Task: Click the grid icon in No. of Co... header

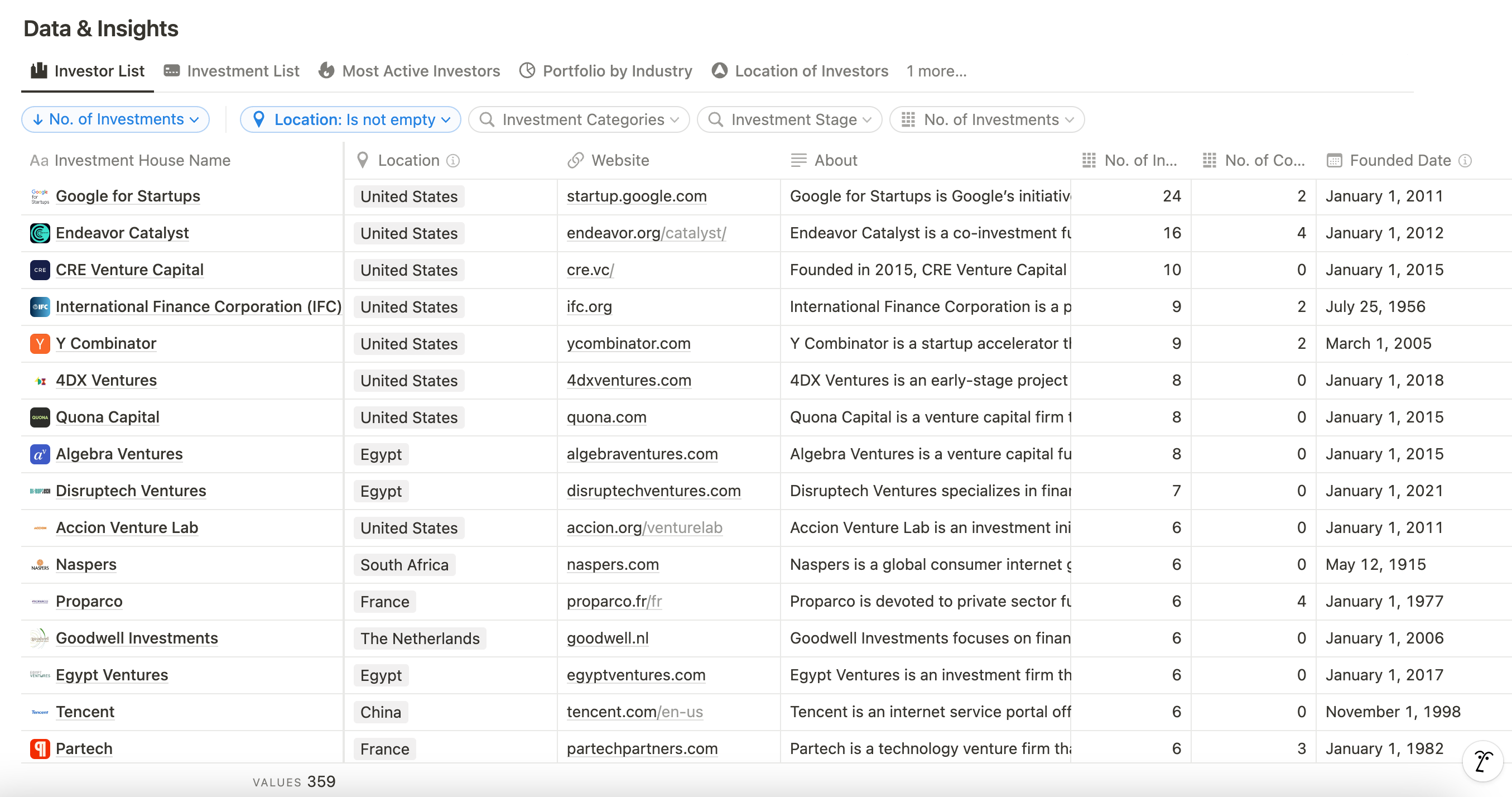Action: (x=1209, y=160)
